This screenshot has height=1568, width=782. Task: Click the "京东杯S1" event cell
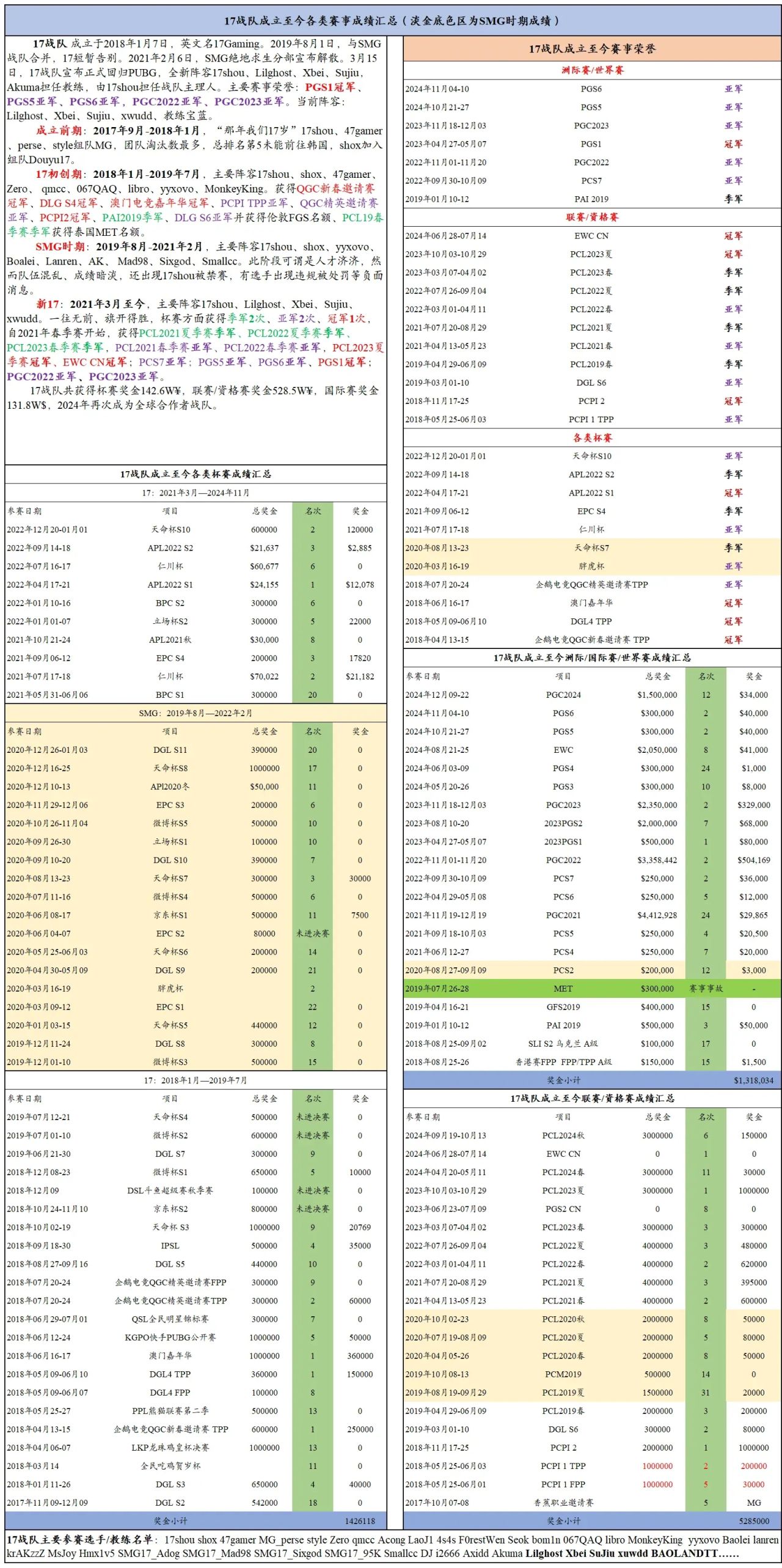(170, 915)
